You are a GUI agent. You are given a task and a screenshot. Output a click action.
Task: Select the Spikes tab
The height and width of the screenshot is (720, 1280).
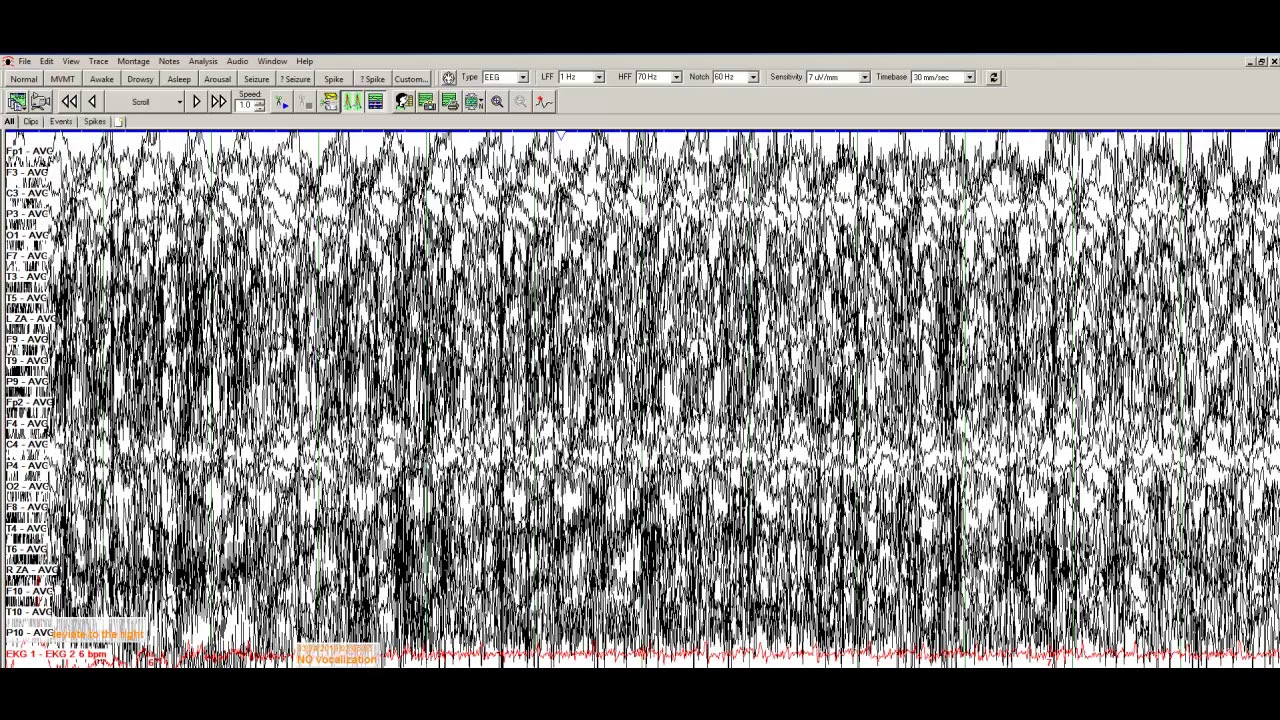pos(94,121)
